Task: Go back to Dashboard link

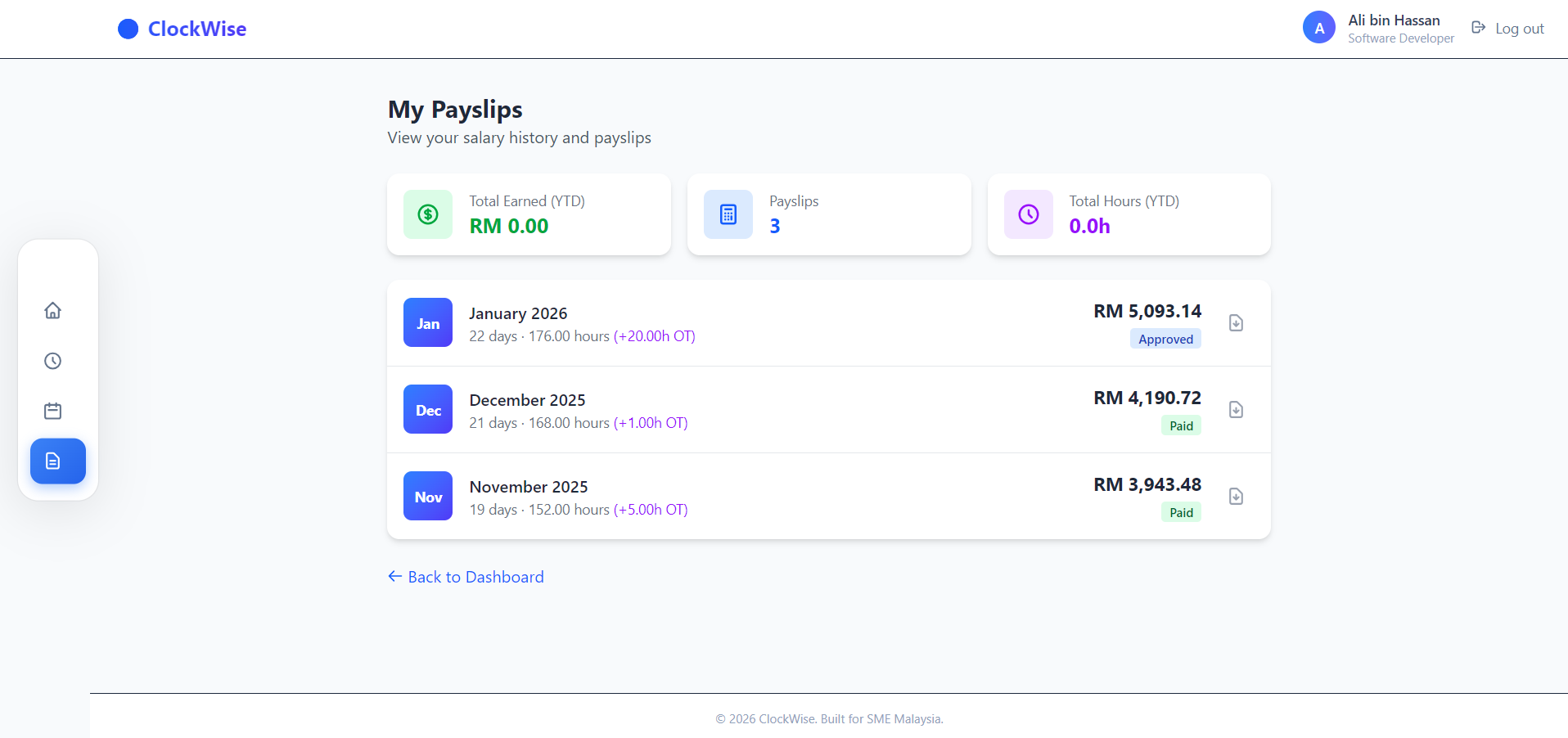Action: [466, 577]
